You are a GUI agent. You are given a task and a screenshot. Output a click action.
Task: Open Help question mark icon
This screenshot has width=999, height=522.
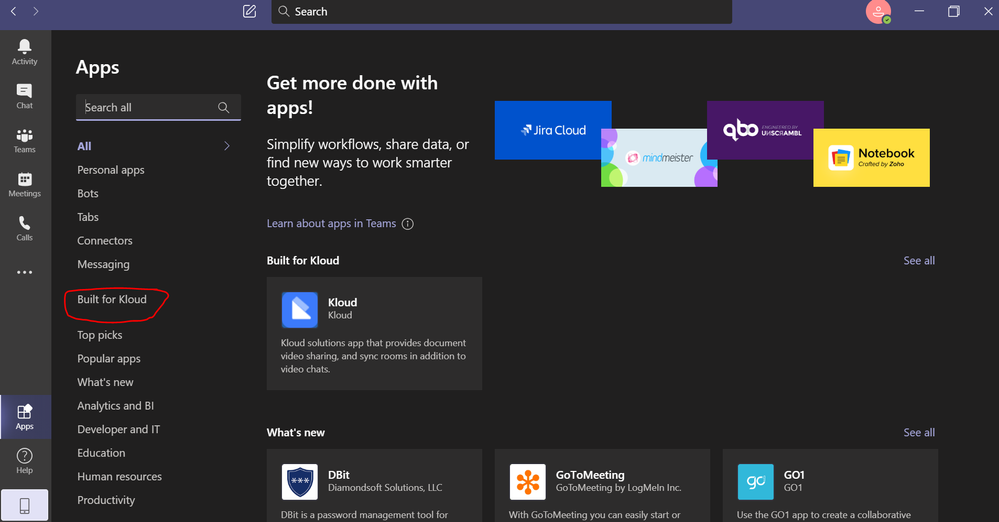[x=24, y=456]
